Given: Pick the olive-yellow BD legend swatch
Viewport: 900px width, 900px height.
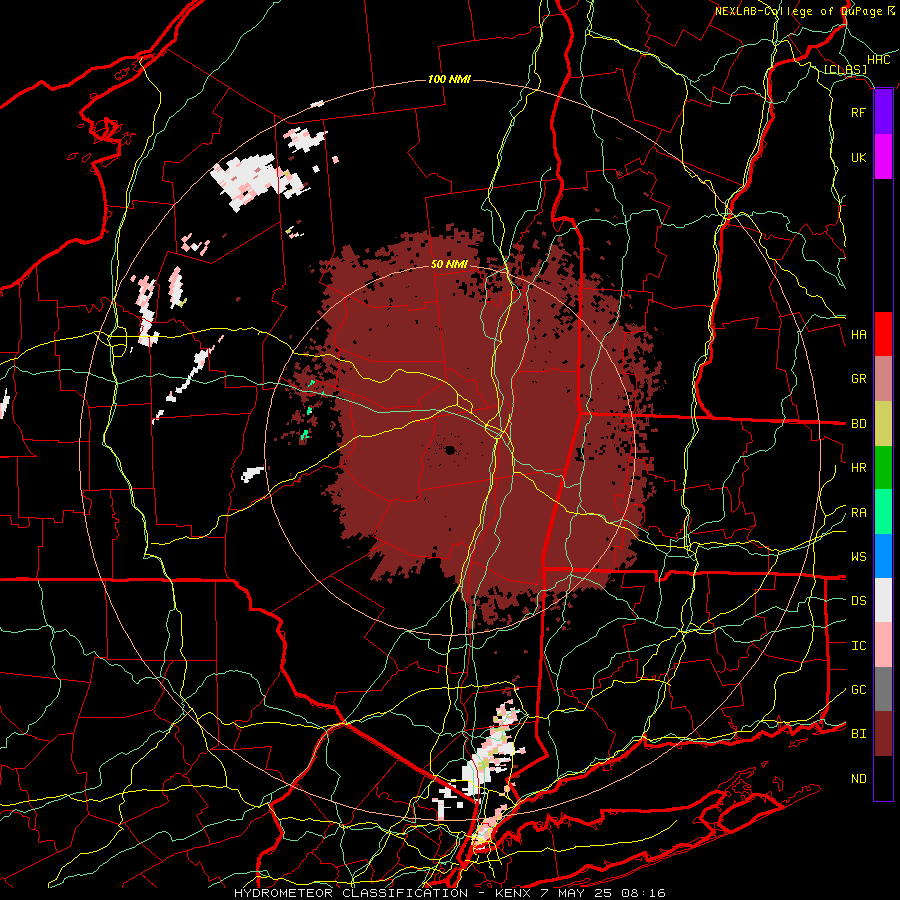Looking at the screenshot, I should [883, 423].
